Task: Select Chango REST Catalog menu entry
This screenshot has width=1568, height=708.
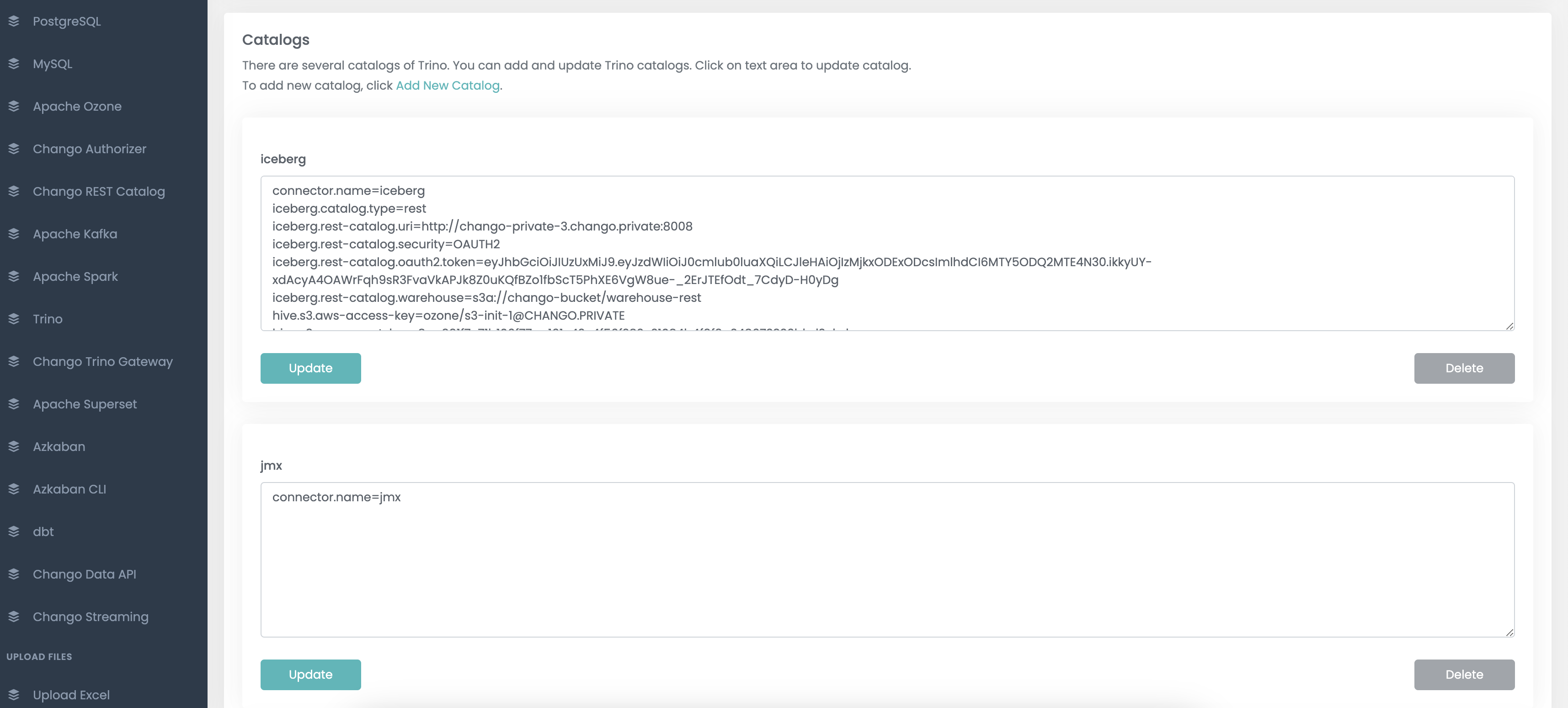Action: (99, 192)
